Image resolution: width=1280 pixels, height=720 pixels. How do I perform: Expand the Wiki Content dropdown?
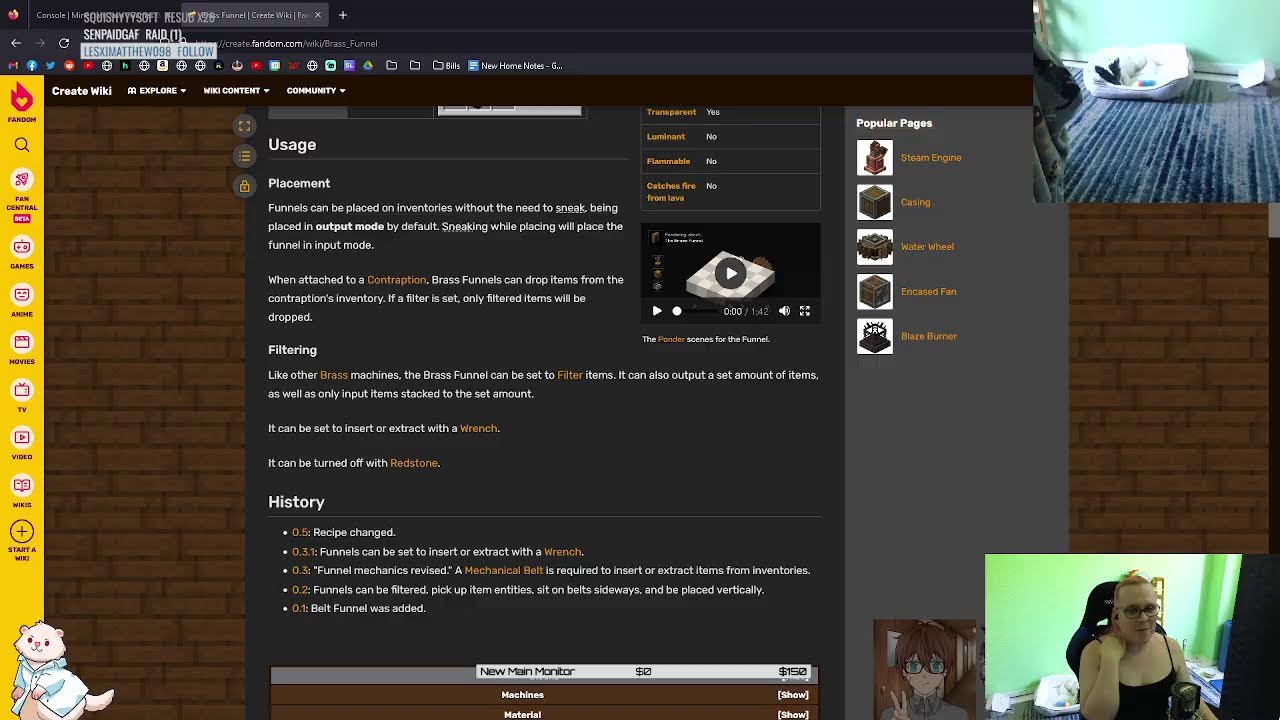click(236, 90)
